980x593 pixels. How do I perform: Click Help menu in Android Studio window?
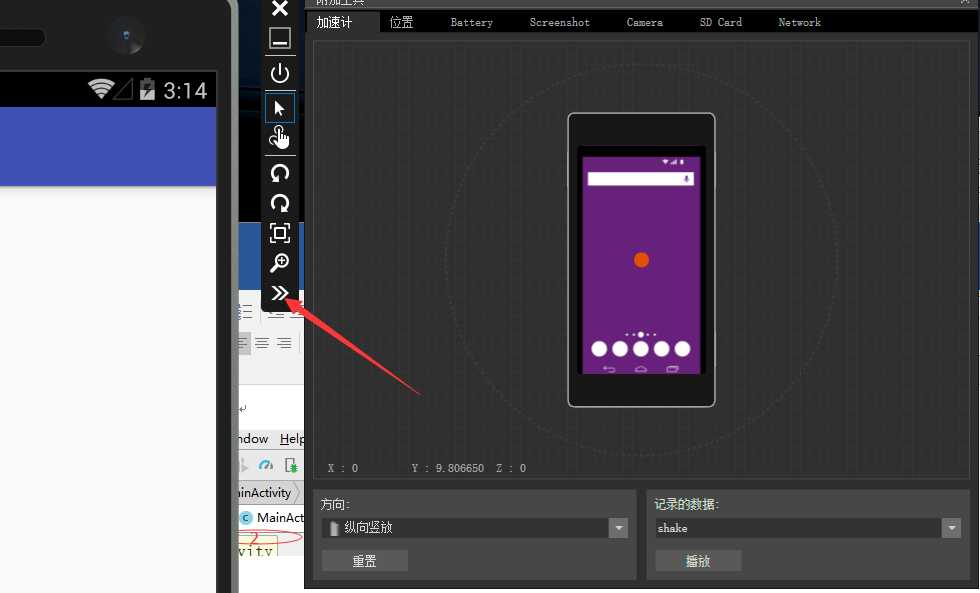[x=291, y=439]
